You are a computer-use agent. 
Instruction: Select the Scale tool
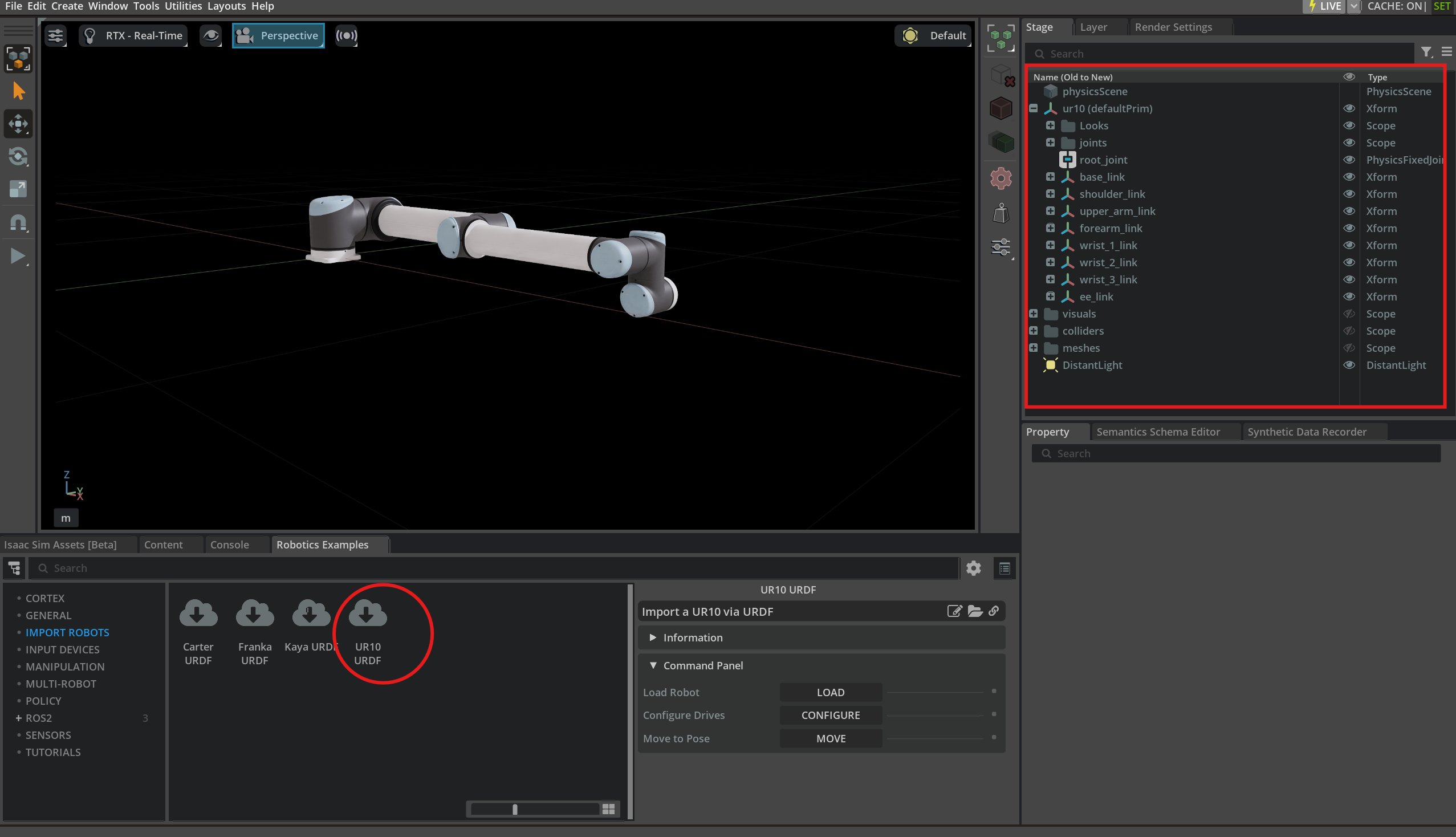tap(18, 189)
